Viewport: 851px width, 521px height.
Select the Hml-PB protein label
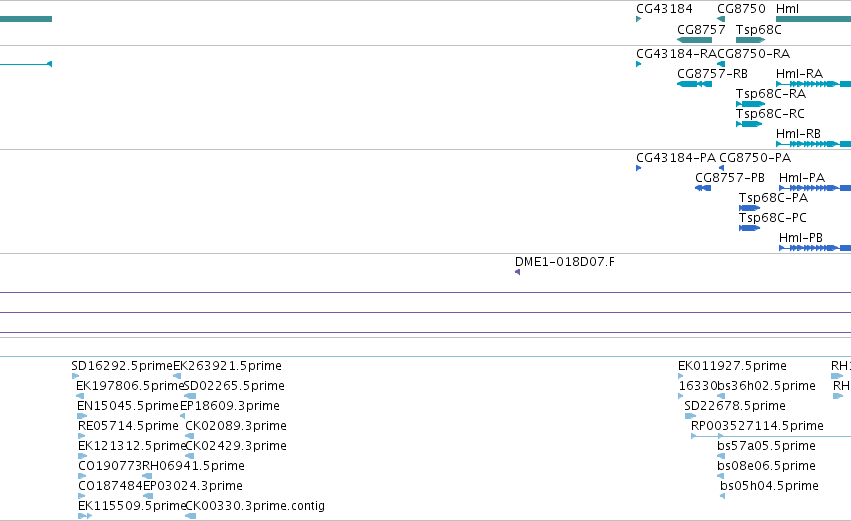(x=801, y=238)
